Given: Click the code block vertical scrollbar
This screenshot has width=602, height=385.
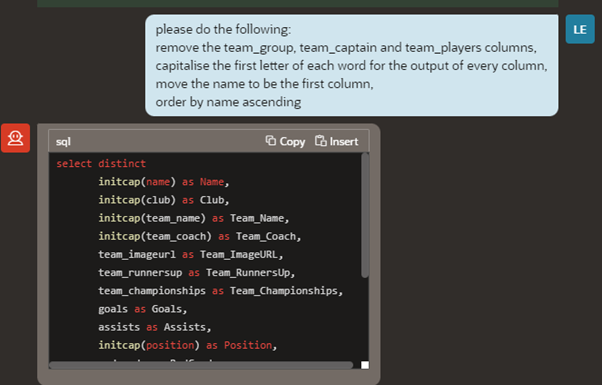Looking at the screenshot, I should [x=365, y=215].
